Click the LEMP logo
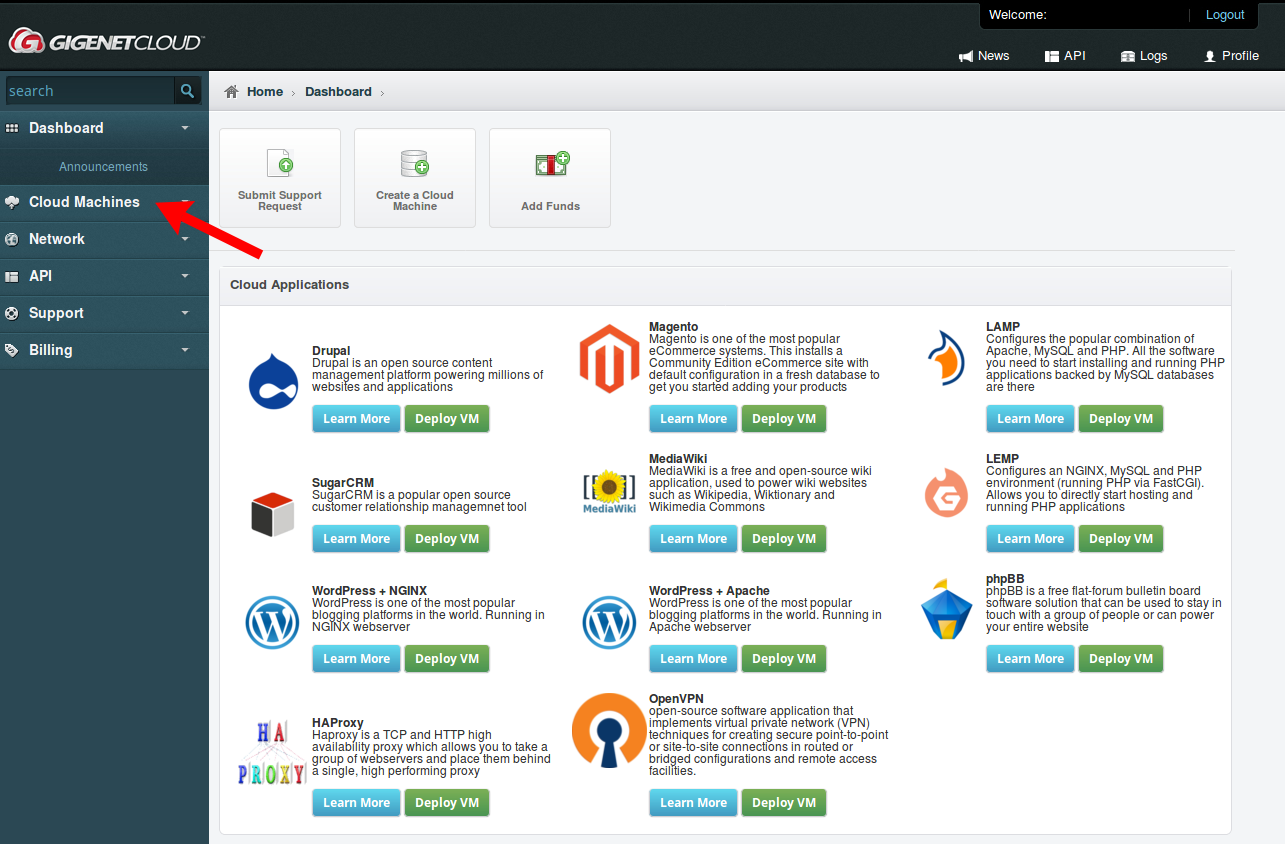Image resolution: width=1285 pixels, height=844 pixels. pos(945,494)
